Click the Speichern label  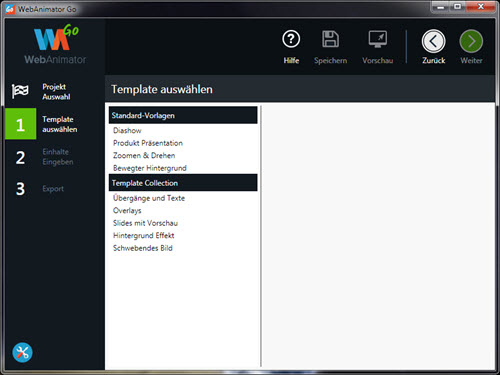click(x=330, y=61)
